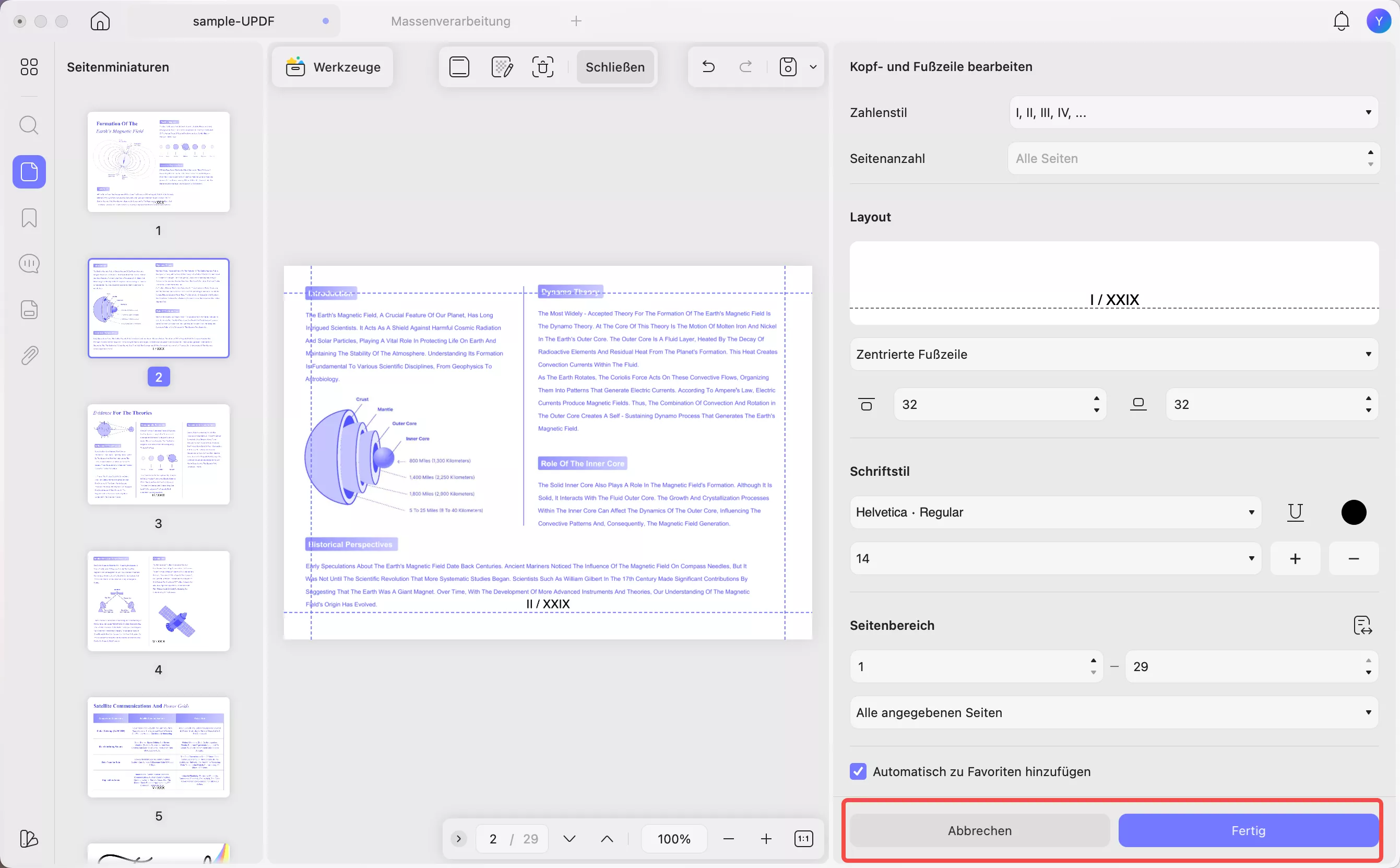This screenshot has height=868, width=1400.
Task: Select the header and footer tool icon
Action: click(459, 67)
